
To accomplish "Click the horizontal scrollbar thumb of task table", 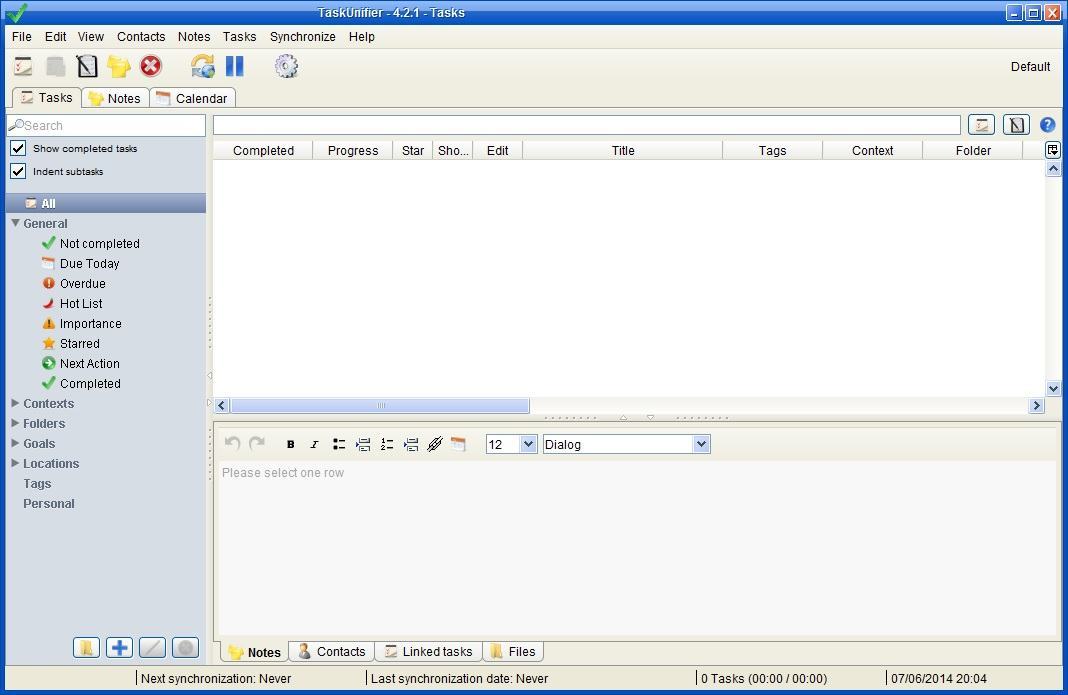I will pos(380,405).
